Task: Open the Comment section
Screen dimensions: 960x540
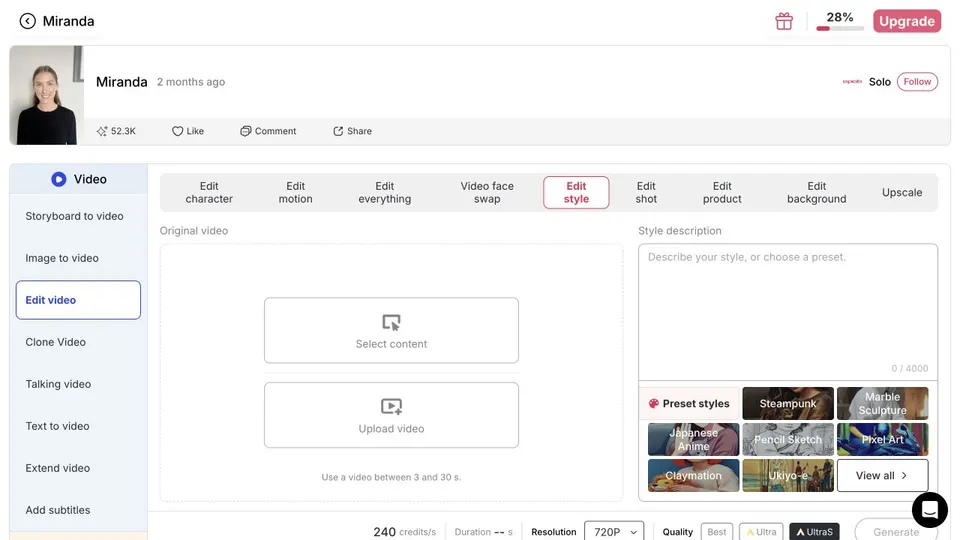Action: coord(268,131)
